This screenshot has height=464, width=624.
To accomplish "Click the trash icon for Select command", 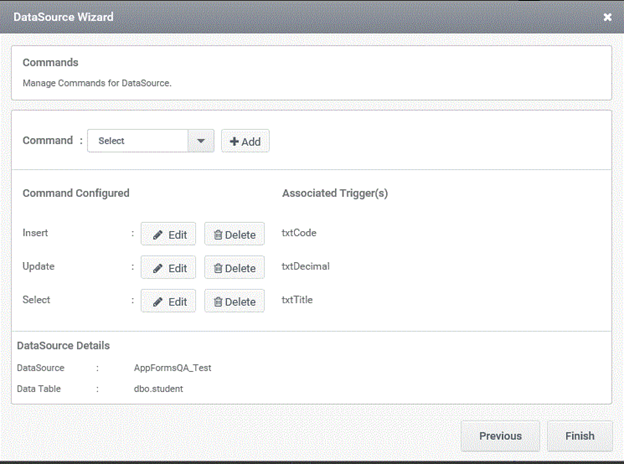I will 218,302.
